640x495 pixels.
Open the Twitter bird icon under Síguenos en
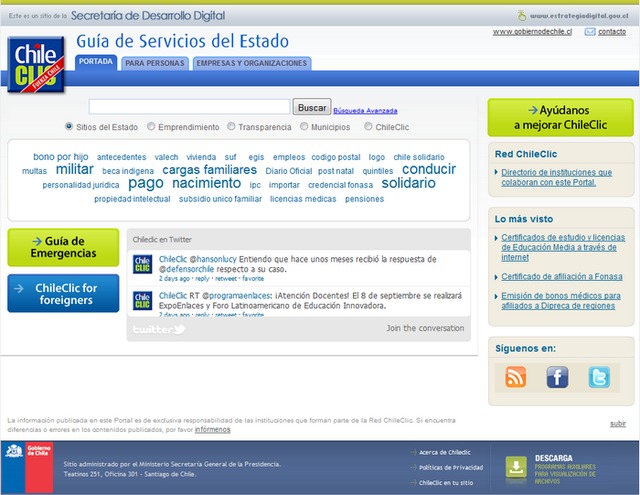coord(599,377)
